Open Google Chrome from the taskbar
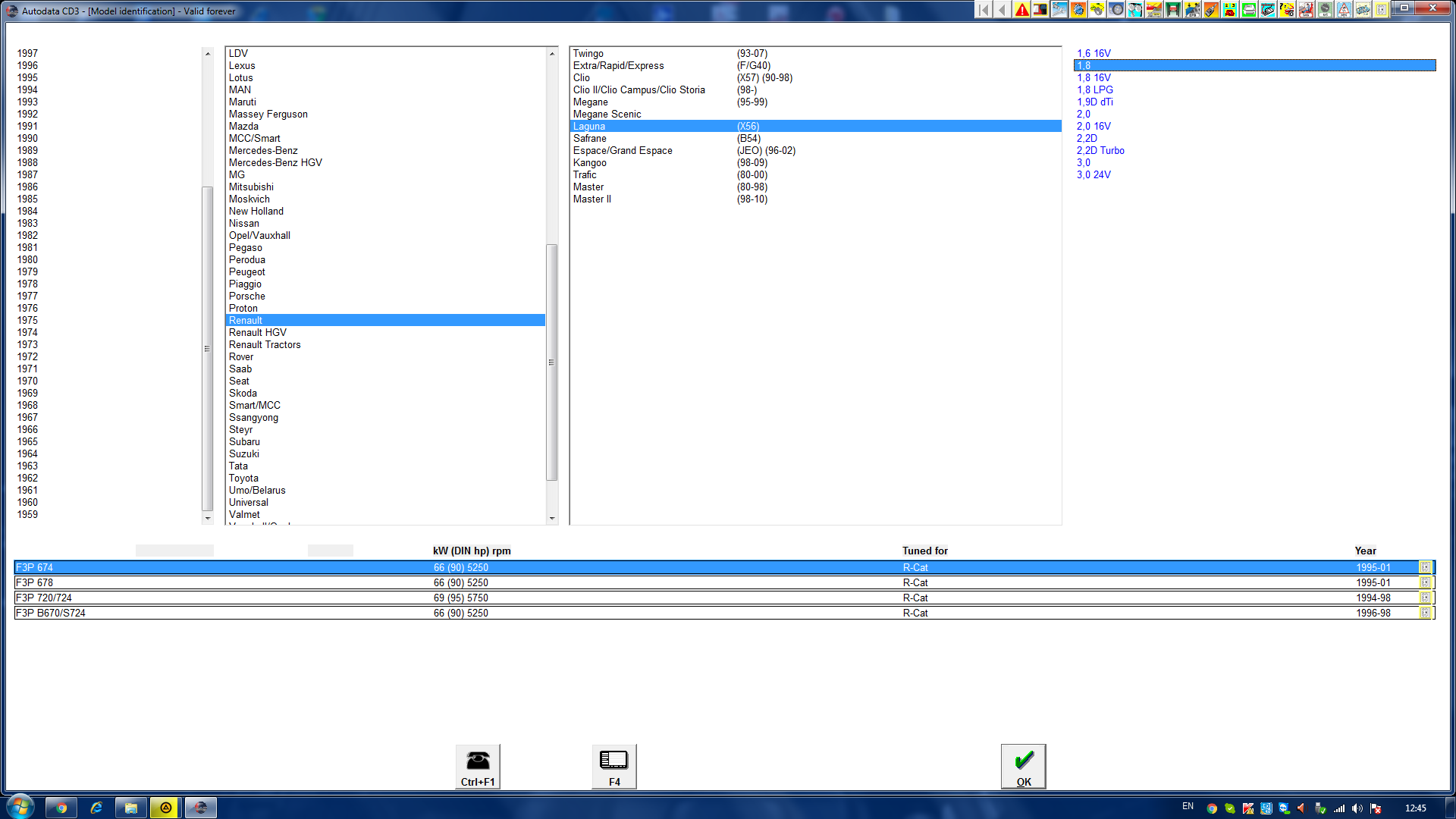Screen dimensions: 1456x819 pos(61,808)
